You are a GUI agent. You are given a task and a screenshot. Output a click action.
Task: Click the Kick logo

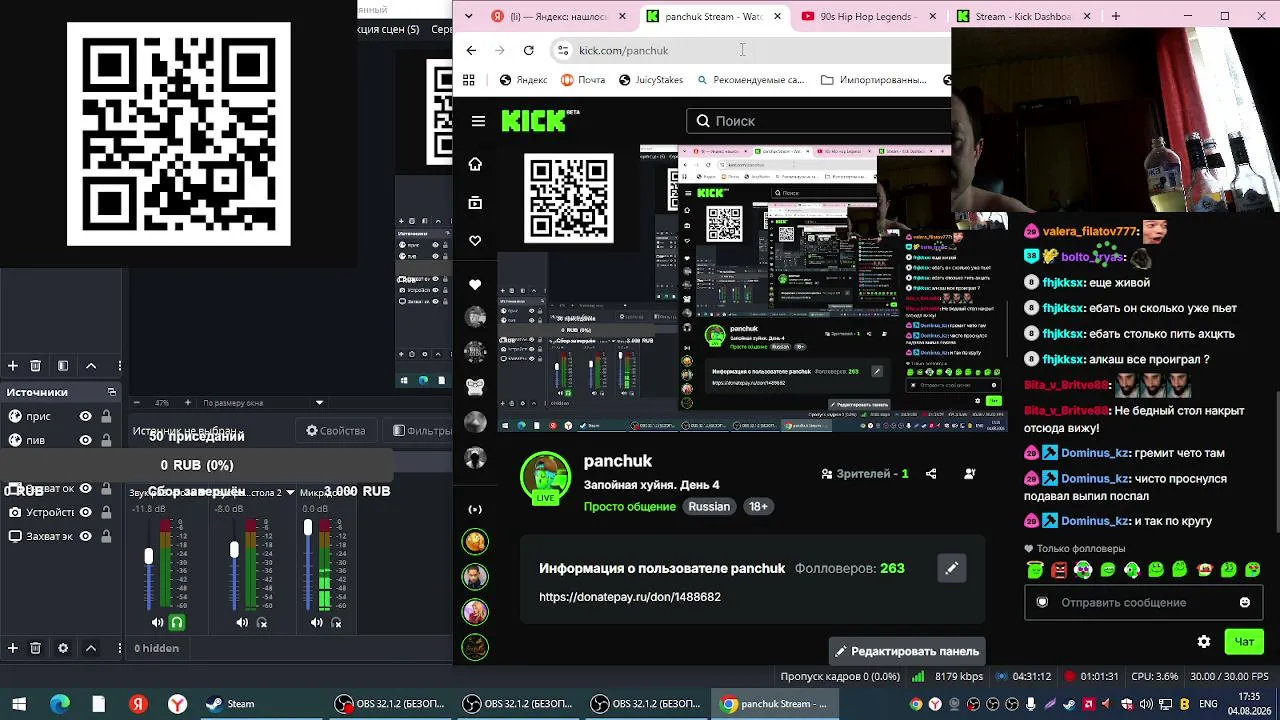point(540,121)
